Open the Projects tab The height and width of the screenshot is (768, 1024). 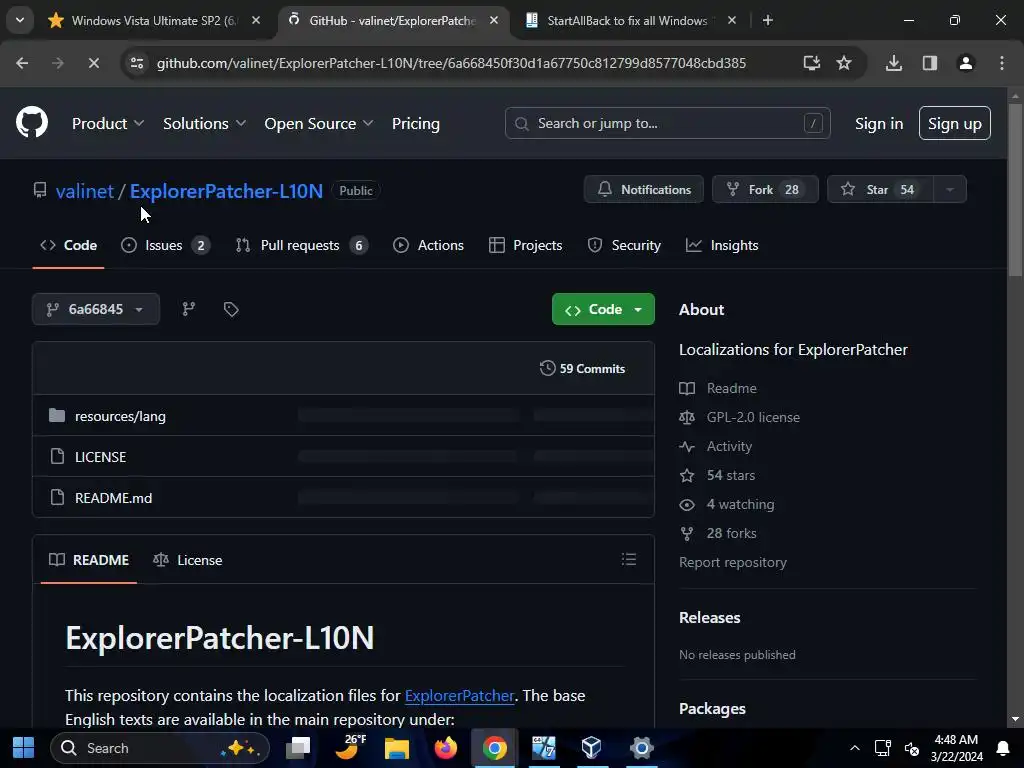(526, 245)
